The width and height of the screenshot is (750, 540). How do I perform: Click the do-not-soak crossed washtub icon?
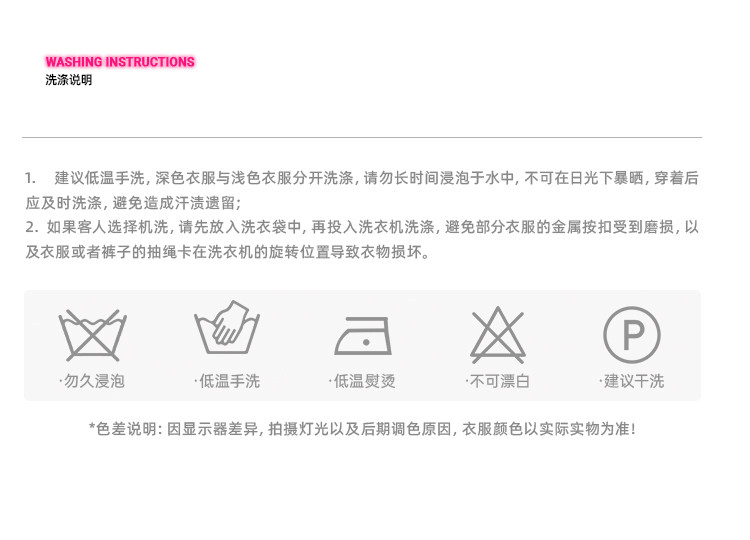pyautogui.click(x=92, y=335)
